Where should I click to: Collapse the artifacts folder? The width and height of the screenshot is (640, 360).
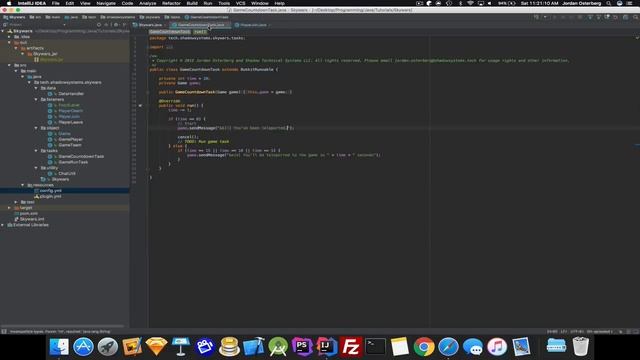point(16,48)
